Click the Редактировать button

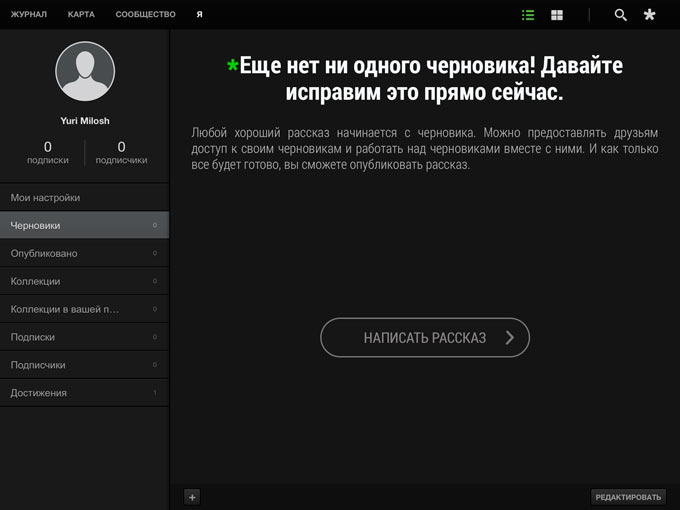(628, 497)
